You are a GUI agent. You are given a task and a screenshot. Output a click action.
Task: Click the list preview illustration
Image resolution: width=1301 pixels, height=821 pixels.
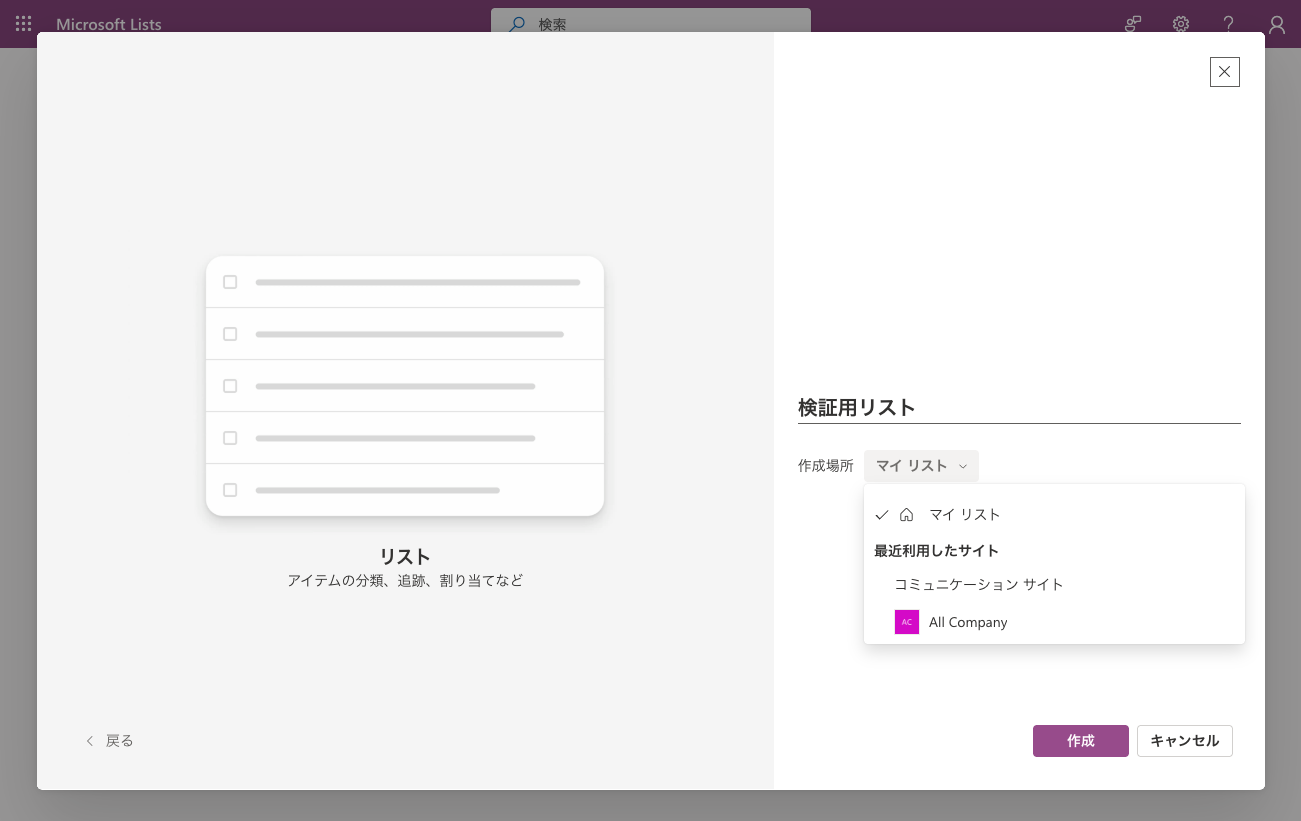point(405,386)
